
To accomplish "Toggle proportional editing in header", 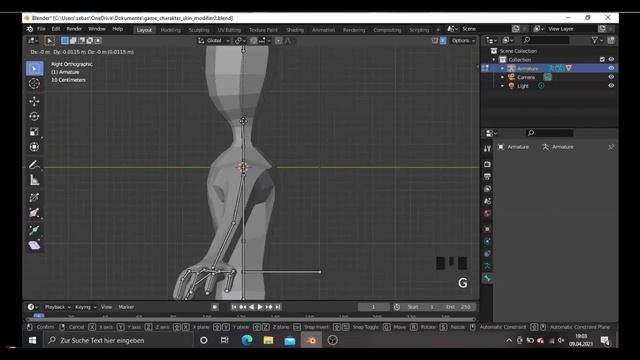I will pyautogui.click(x=278, y=40).
